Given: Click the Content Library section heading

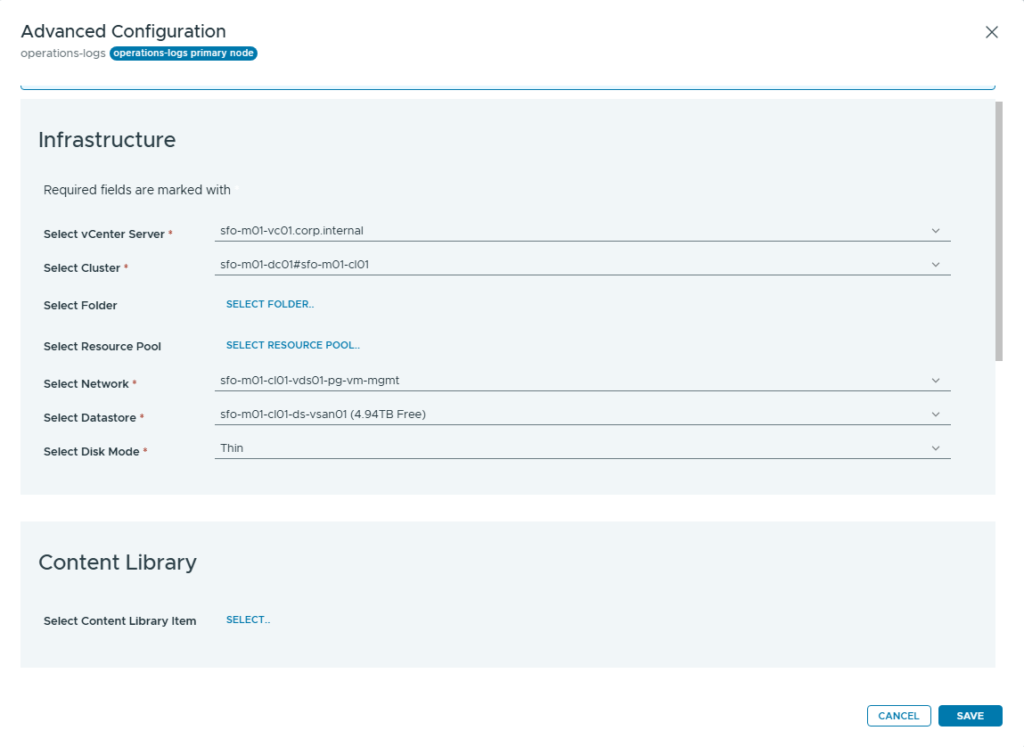Looking at the screenshot, I should tap(117, 563).
